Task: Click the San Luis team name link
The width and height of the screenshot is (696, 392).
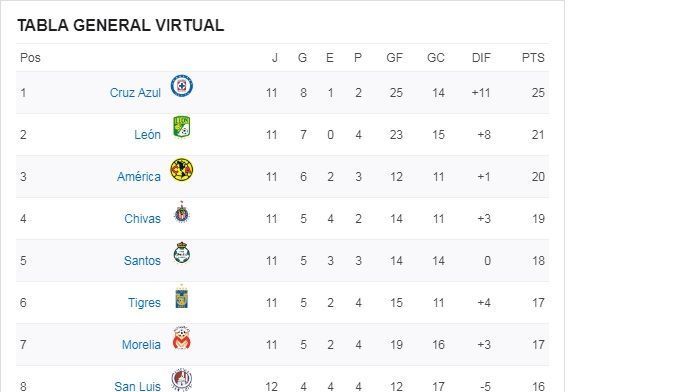Action: [137, 386]
